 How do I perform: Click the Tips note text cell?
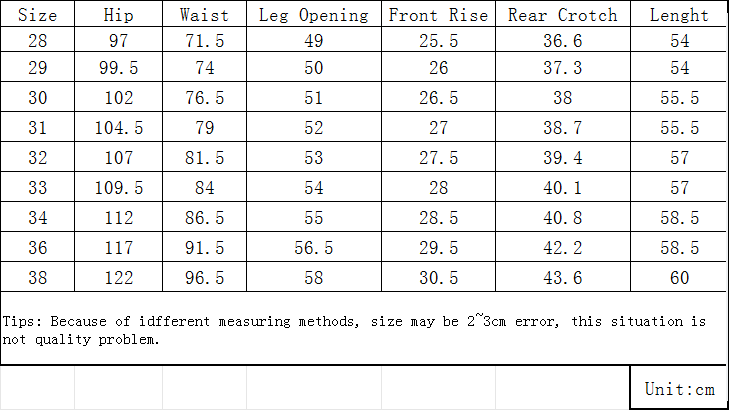point(363,329)
